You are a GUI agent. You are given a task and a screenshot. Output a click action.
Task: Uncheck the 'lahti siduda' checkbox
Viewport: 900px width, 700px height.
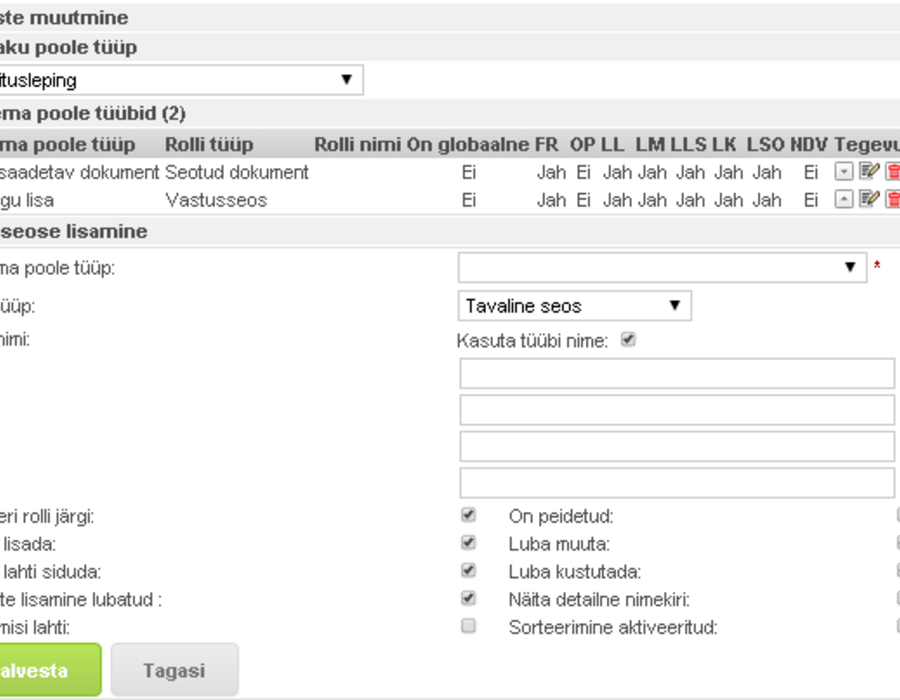point(468,570)
